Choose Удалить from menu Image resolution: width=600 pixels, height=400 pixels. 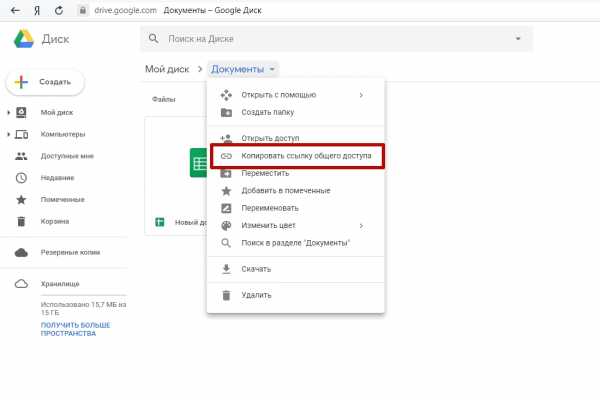click(x=295, y=295)
